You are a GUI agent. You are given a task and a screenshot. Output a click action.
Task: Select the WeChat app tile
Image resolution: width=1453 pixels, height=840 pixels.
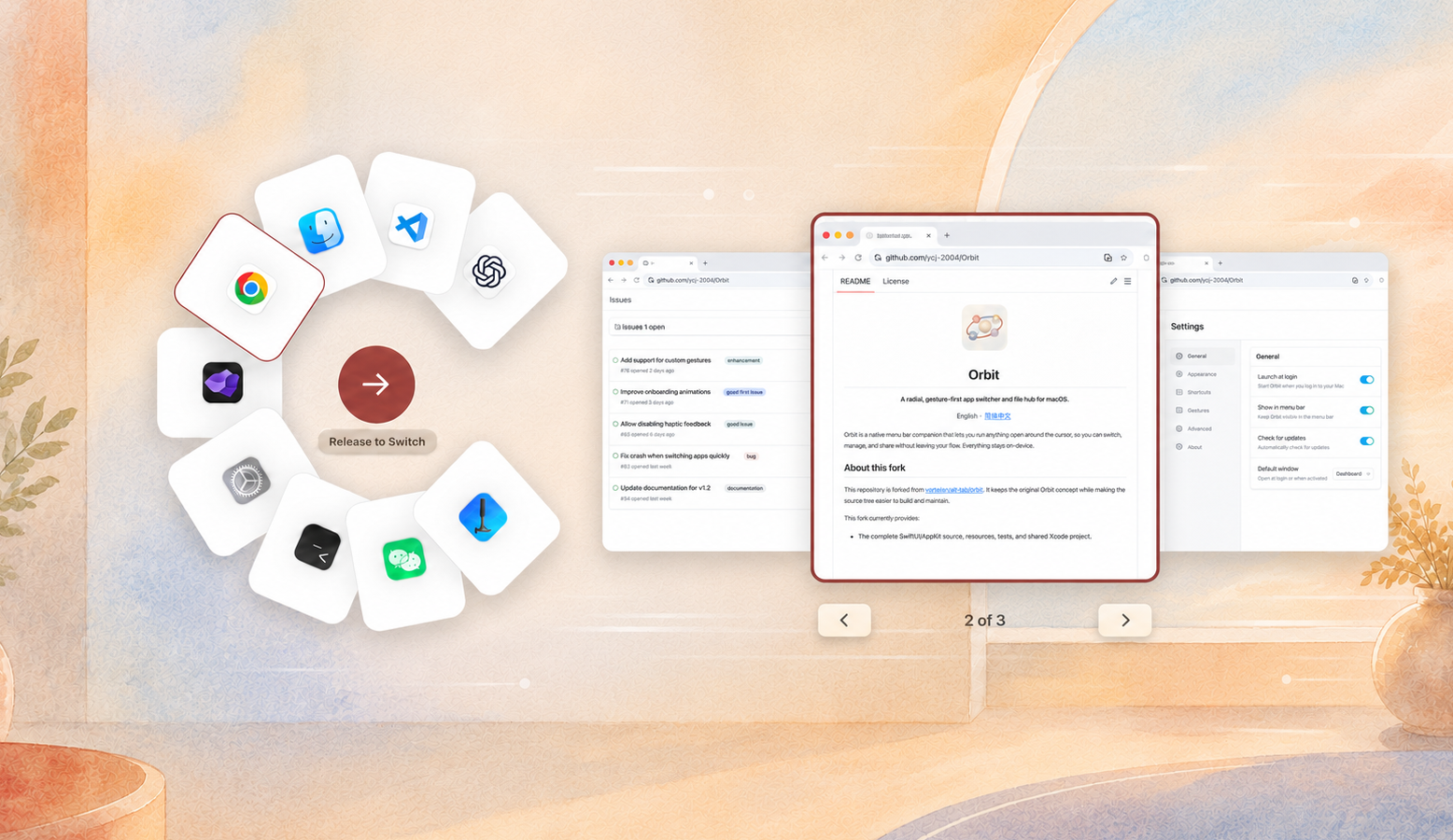click(404, 559)
